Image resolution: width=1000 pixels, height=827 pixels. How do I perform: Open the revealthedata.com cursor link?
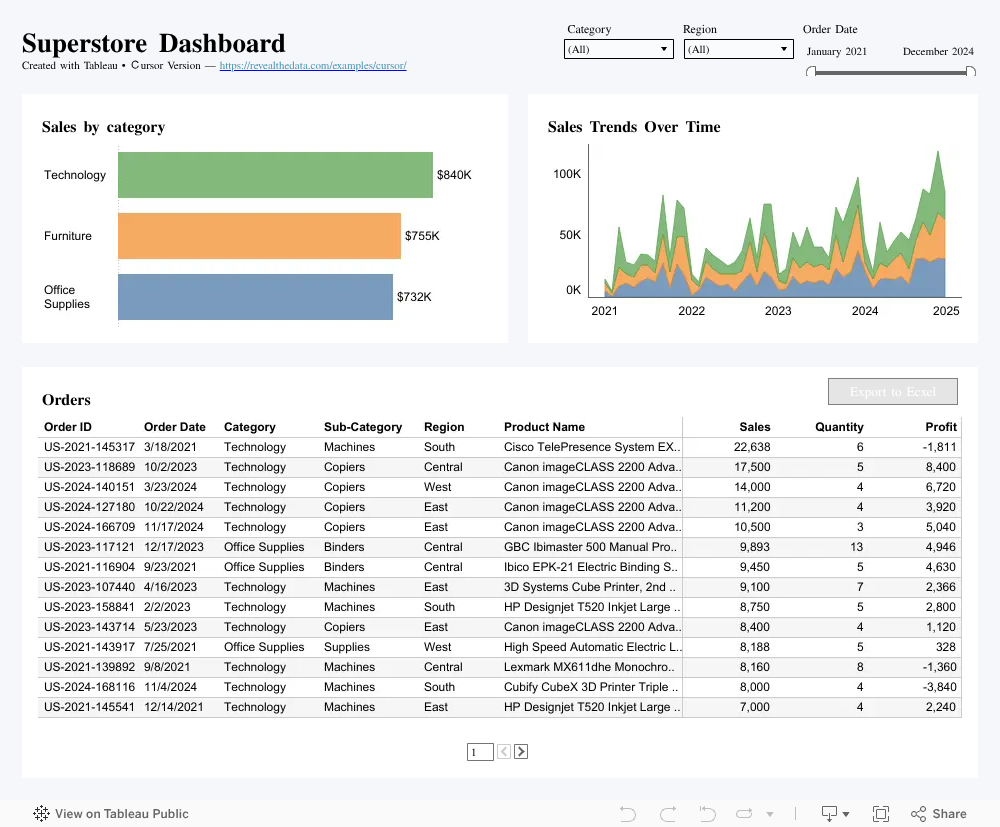point(313,66)
